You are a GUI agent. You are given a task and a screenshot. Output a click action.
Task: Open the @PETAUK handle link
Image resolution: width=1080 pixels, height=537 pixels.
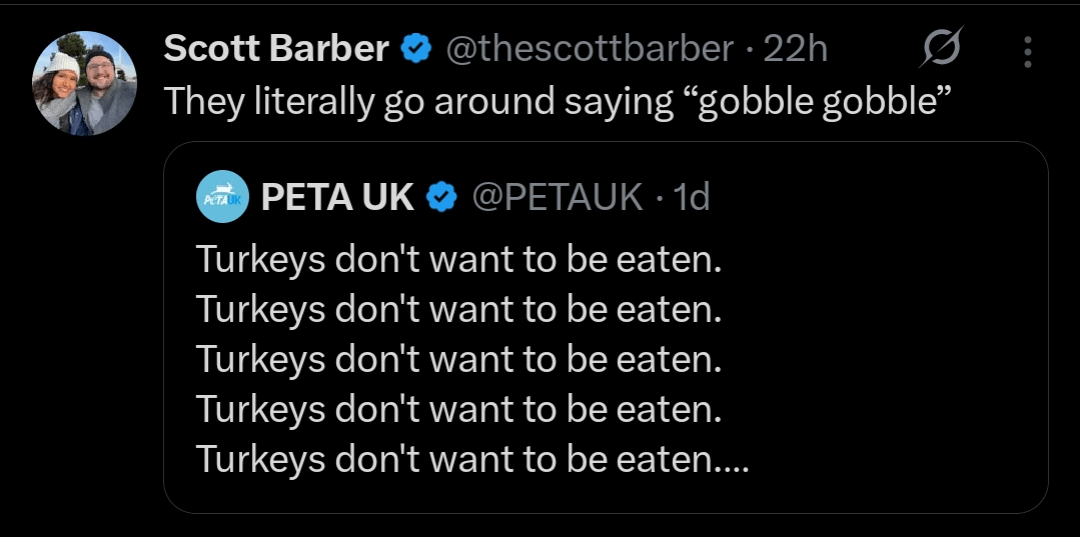point(556,197)
